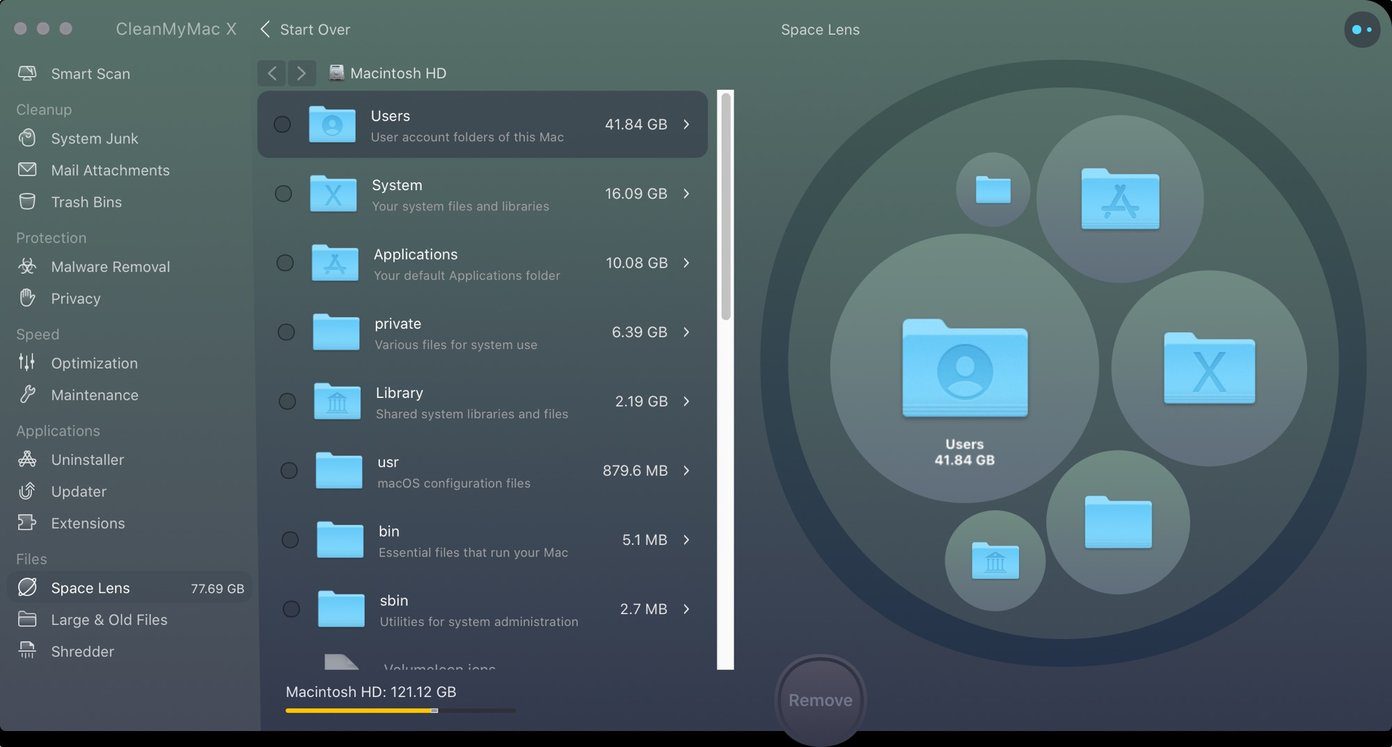Click the large Users bubble in the map

pos(964,368)
